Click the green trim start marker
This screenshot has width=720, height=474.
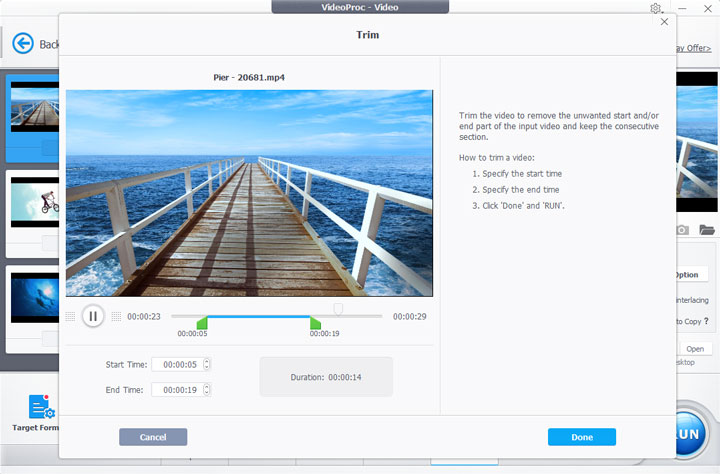coord(202,322)
